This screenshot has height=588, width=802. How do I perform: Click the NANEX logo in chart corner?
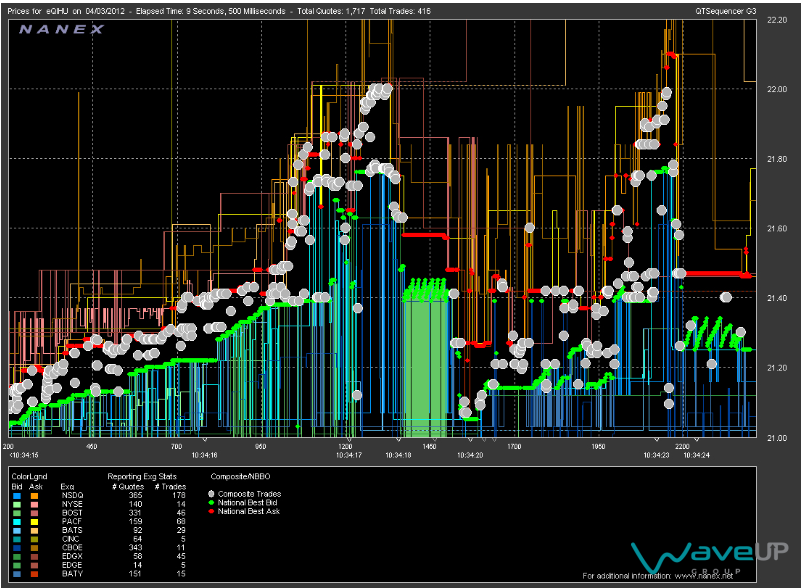click(62, 29)
